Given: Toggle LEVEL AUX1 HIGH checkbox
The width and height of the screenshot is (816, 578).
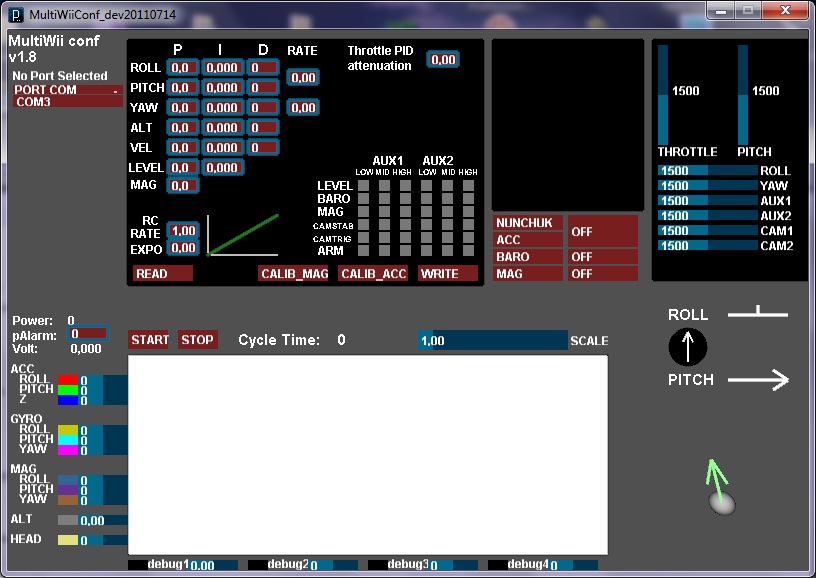Looking at the screenshot, I should 405,185.
